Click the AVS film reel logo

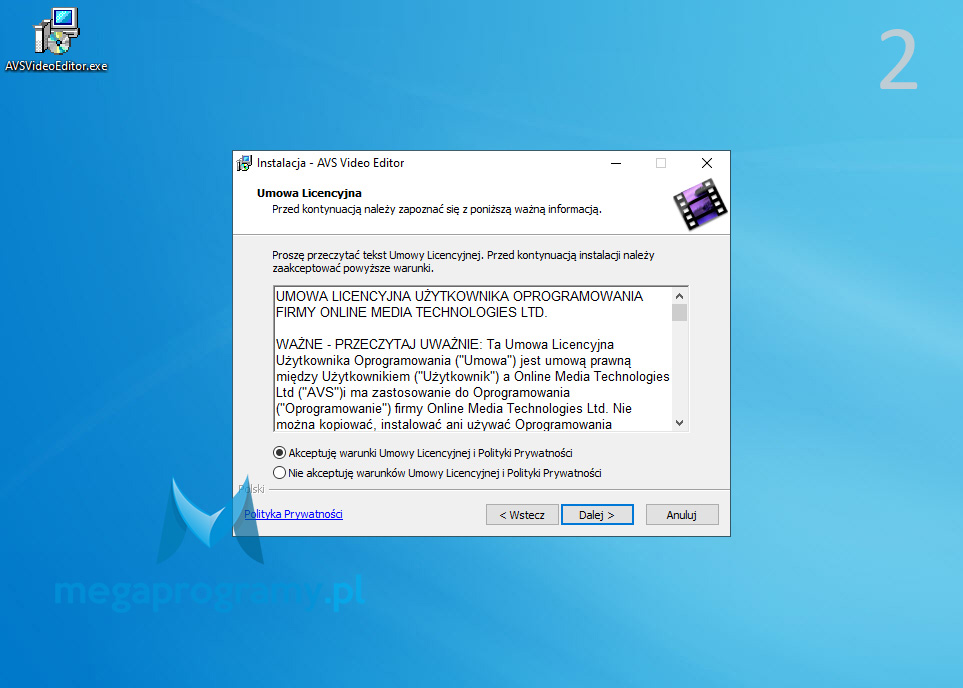click(x=700, y=204)
